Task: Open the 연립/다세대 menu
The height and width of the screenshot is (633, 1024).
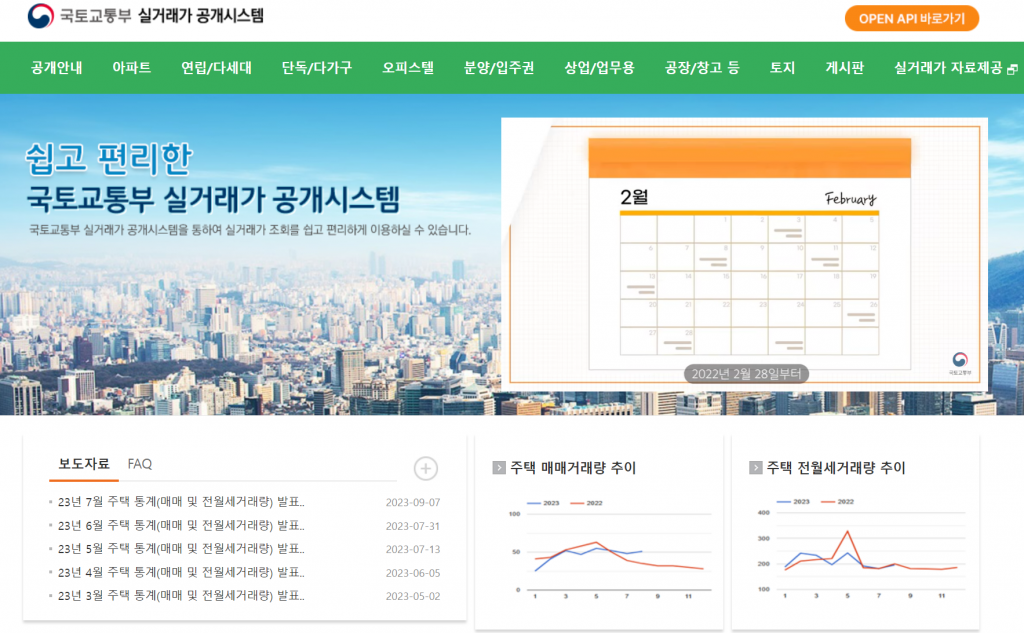Action: click(x=216, y=68)
